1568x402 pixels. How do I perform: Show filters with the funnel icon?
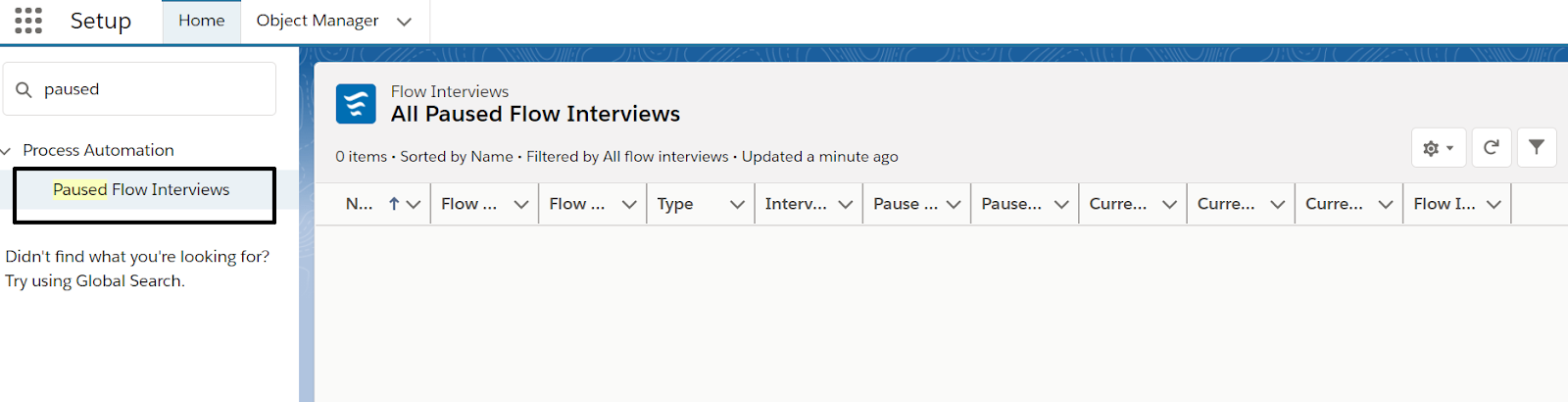click(1537, 148)
